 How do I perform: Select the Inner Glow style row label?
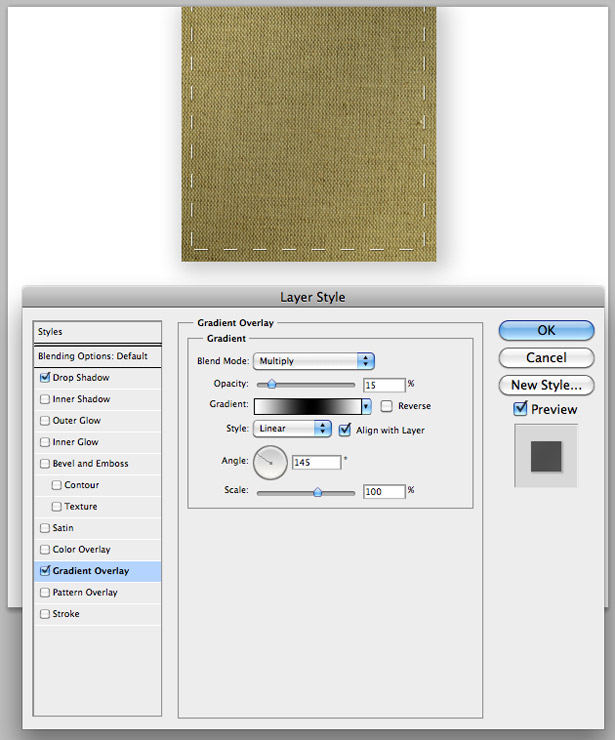[x=76, y=442]
